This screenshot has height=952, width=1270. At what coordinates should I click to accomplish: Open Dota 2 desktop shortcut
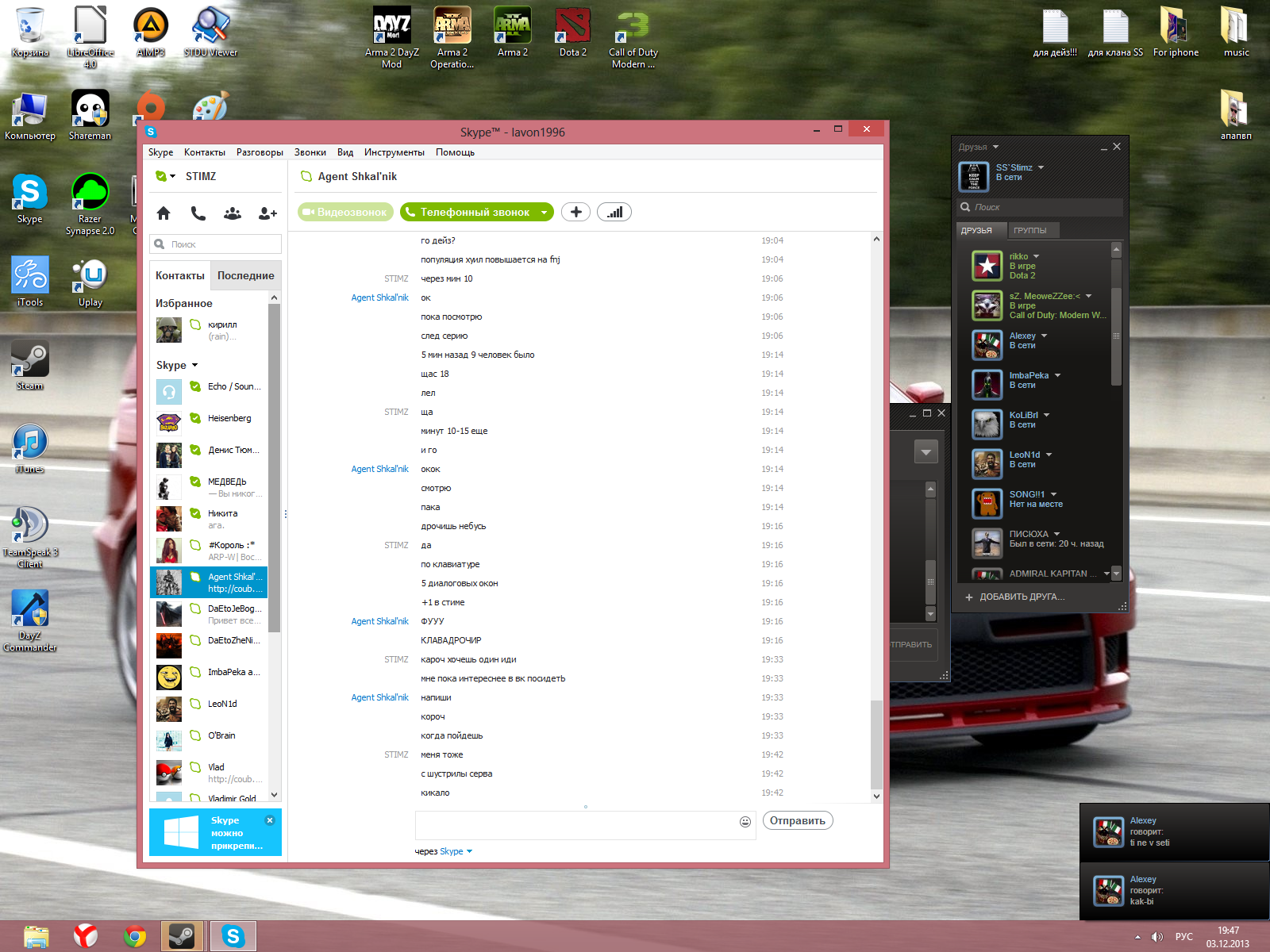click(573, 32)
